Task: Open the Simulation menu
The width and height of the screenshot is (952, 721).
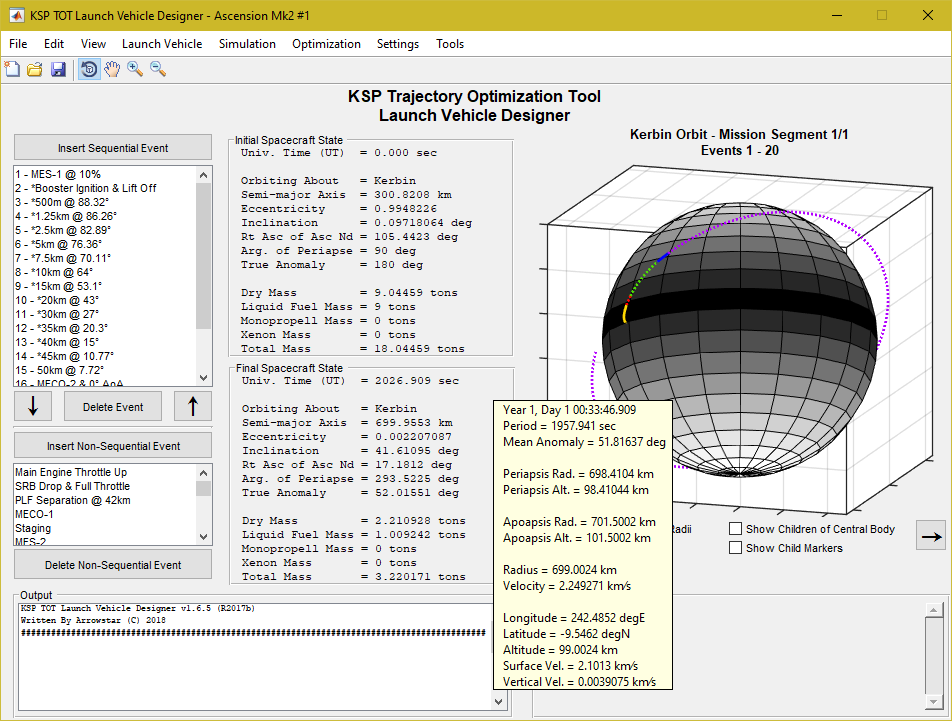Action: [x=247, y=44]
